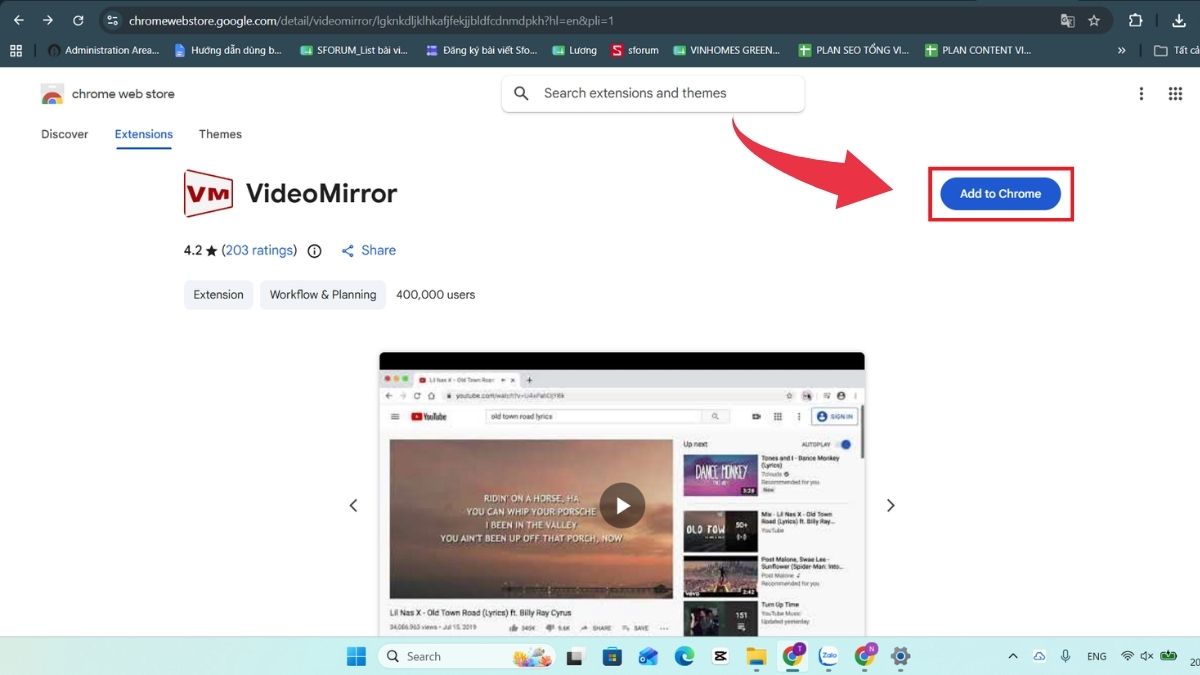
Task: Open the bookmarks bar apps grid icon
Action: pos(16,50)
